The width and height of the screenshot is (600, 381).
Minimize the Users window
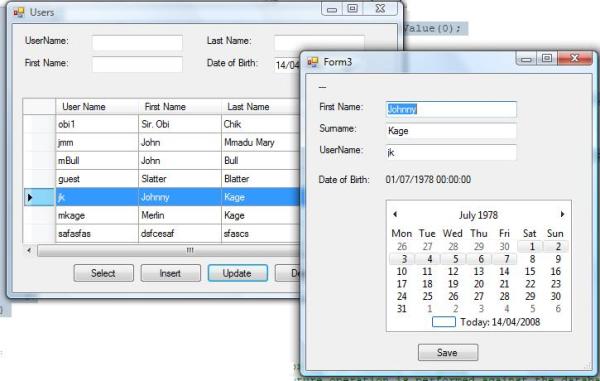click(332, 9)
